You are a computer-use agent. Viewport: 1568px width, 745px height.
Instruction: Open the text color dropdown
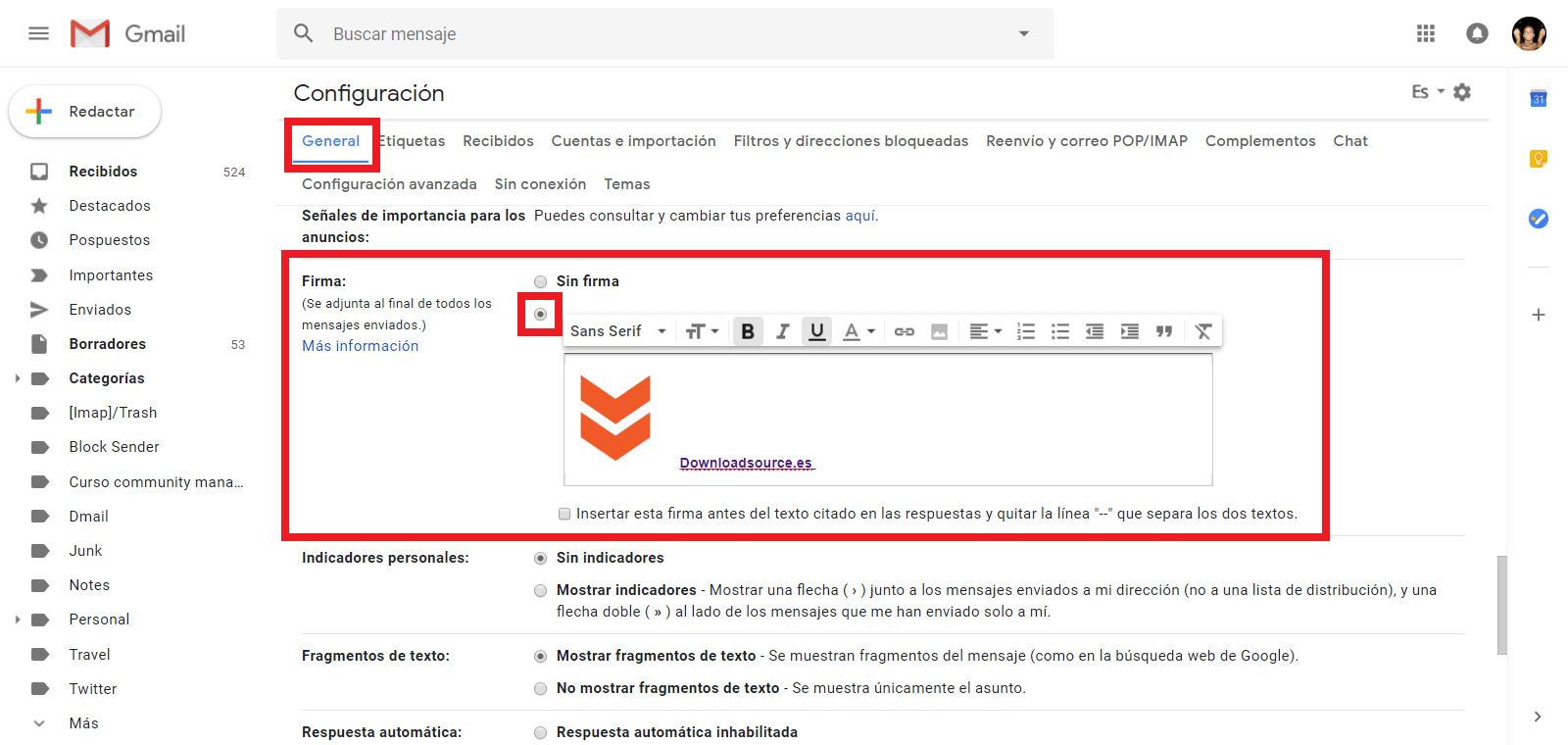[x=858, y=331]
